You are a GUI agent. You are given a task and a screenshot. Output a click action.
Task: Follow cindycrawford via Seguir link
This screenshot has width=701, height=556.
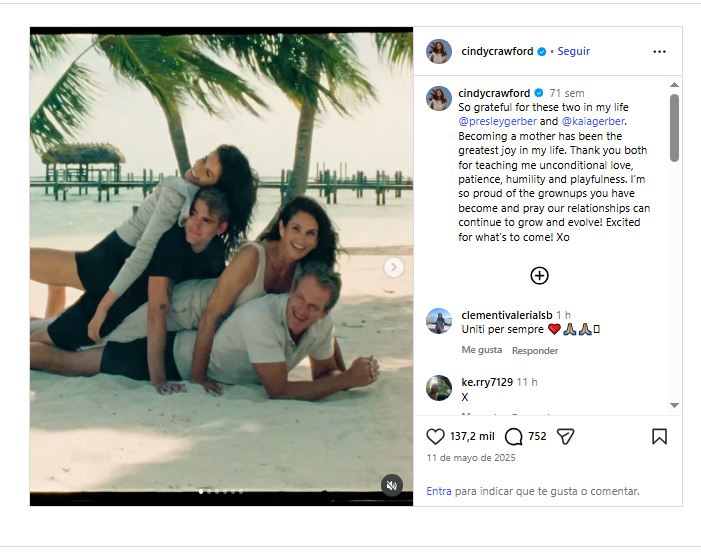(x=574, y=51)
